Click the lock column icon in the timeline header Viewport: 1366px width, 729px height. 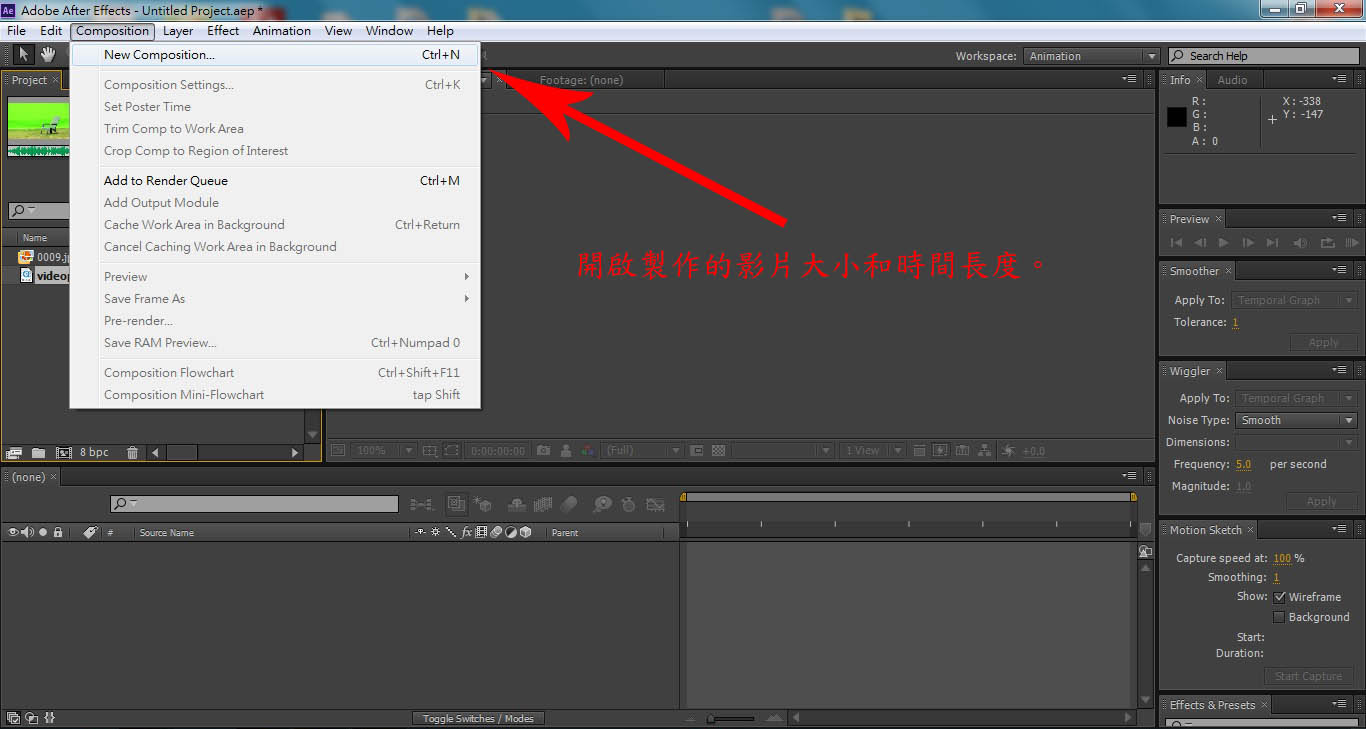[x=58, y=533]
